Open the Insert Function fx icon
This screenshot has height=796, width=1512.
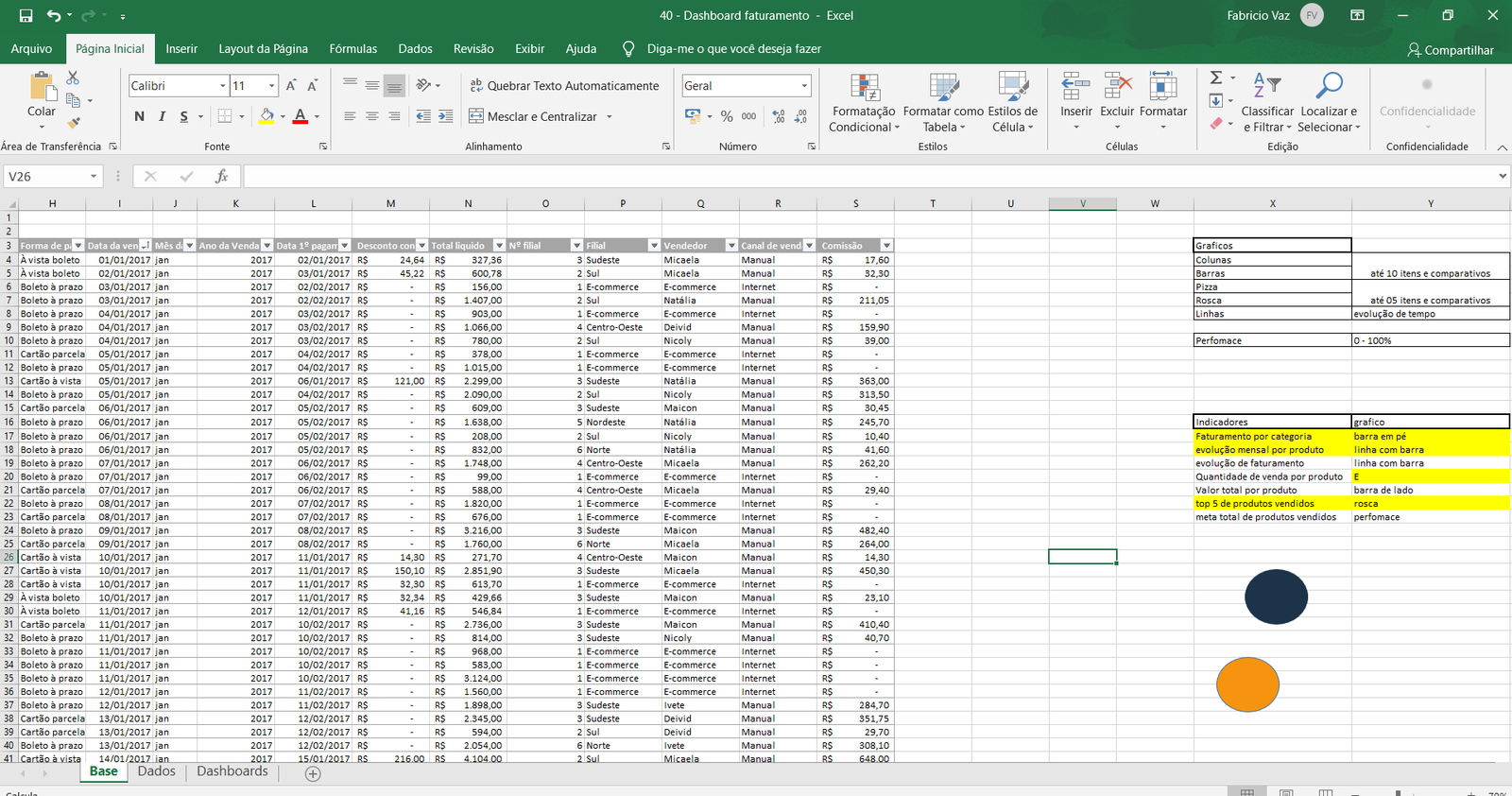(x=221, y=176)
